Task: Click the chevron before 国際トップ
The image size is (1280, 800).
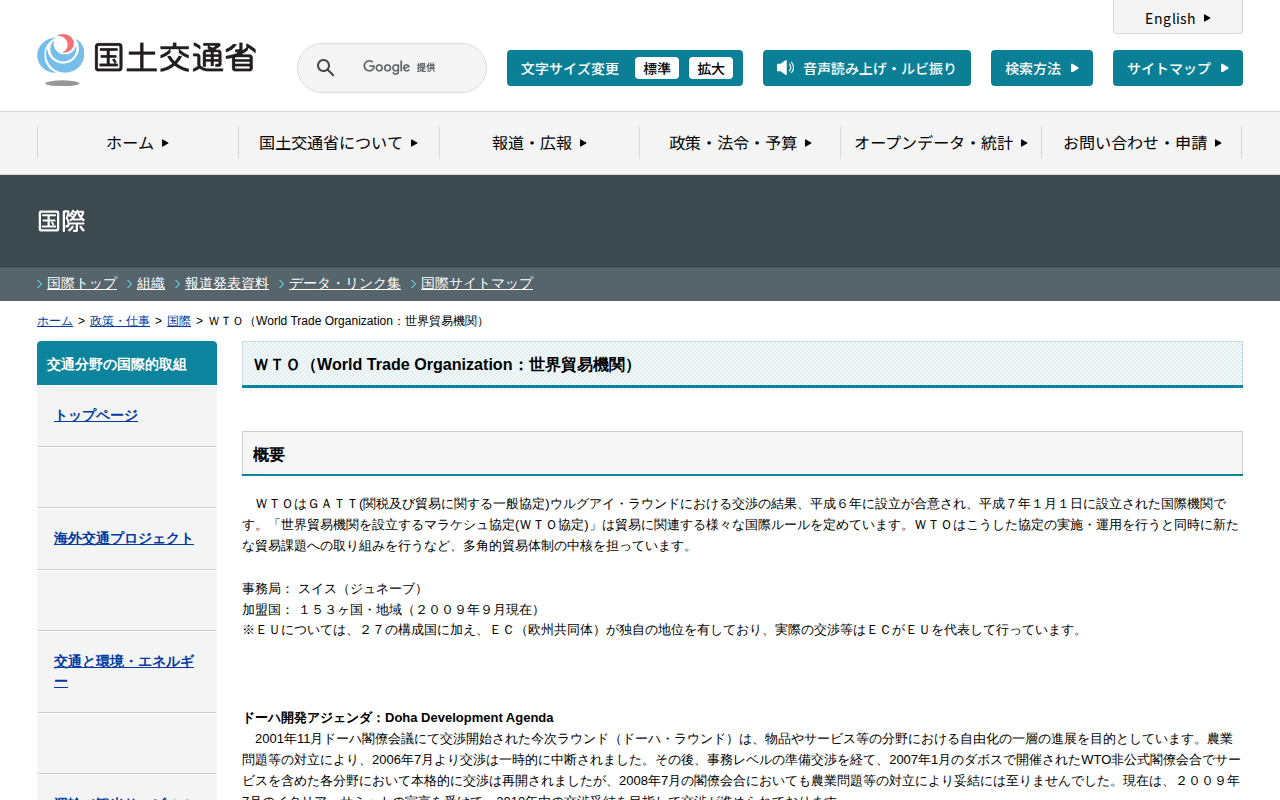Action: coord(40,284)
